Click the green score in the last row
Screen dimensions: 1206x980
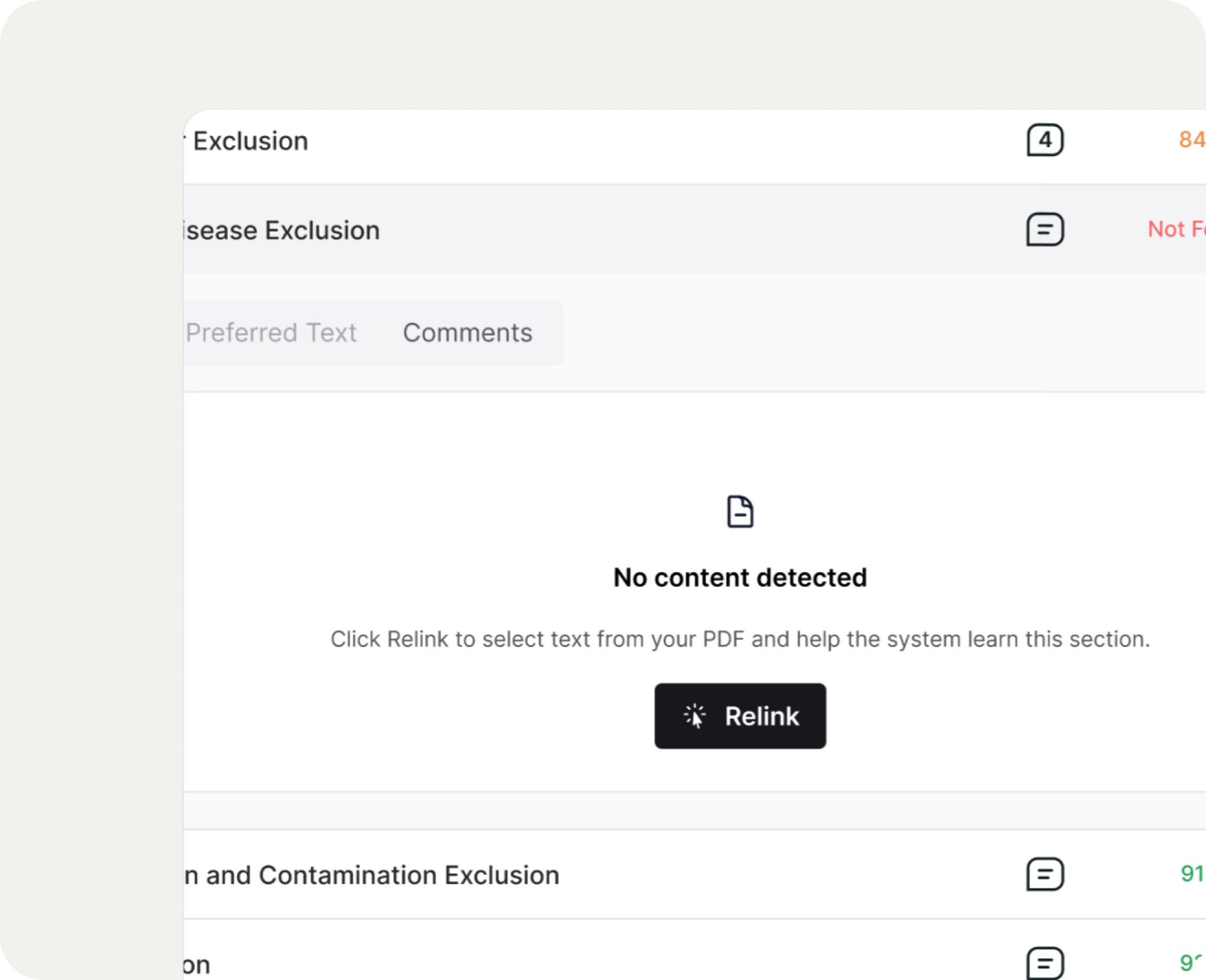(1193, 962)
